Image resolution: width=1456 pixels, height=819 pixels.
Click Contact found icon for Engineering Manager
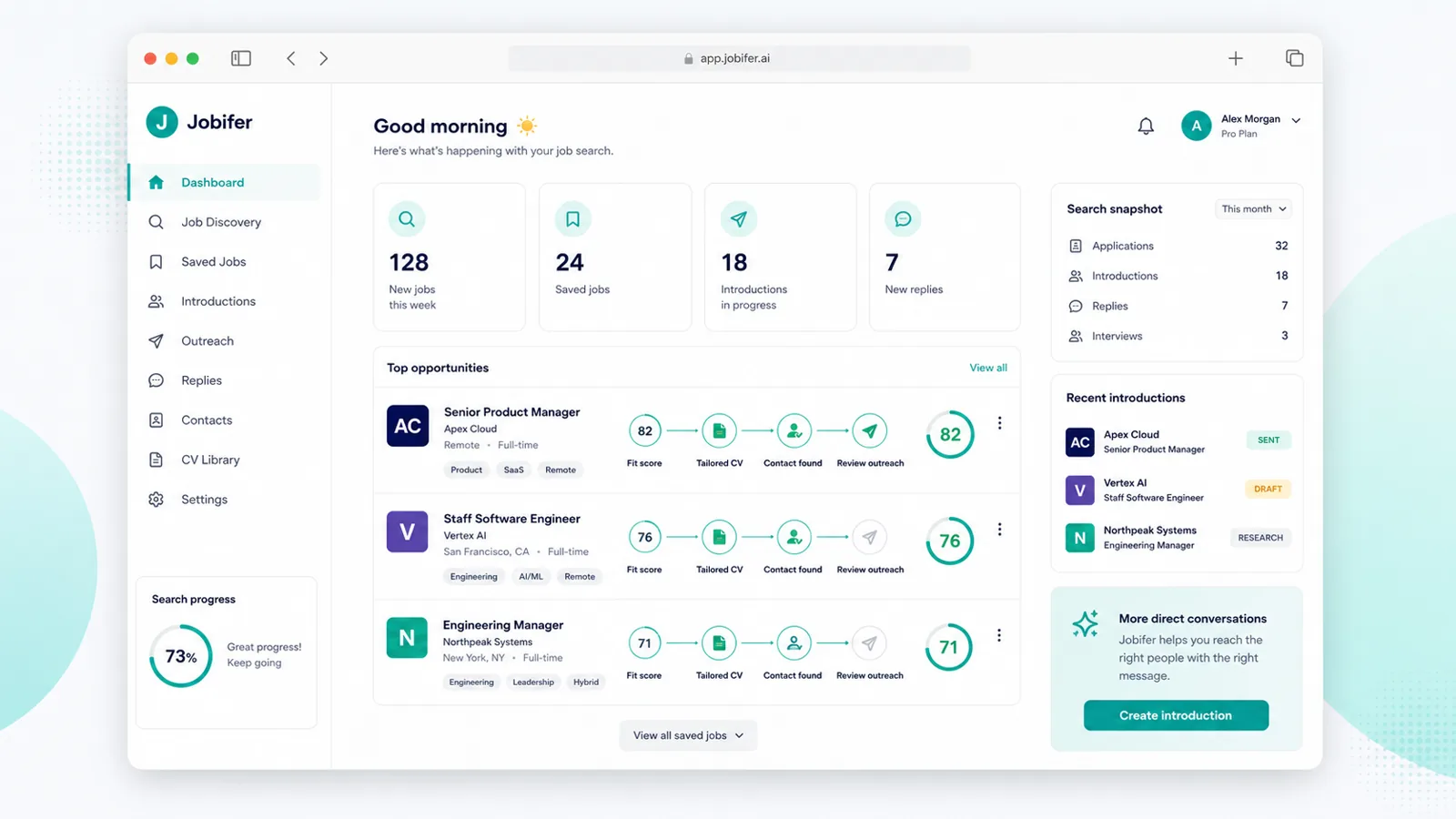(794, 643)
